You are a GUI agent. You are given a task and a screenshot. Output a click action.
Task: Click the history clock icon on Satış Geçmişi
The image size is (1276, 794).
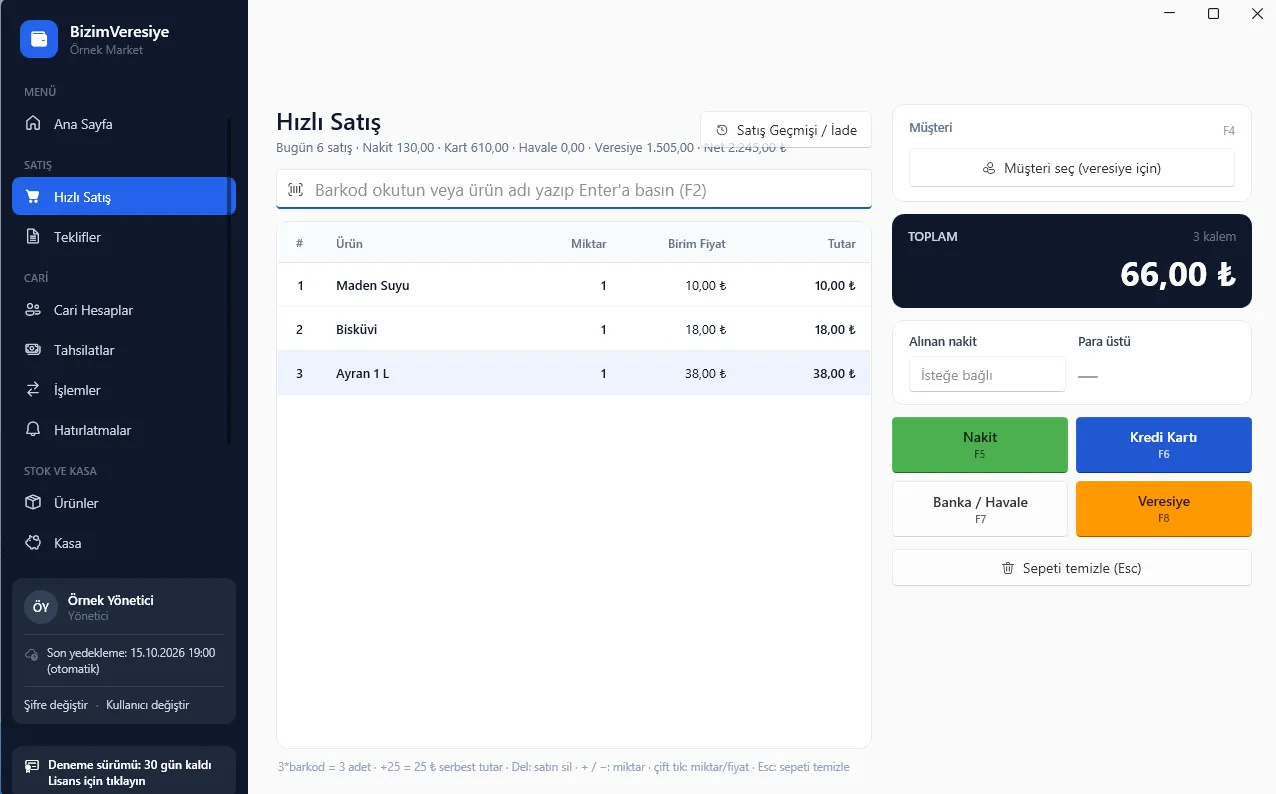722,130
